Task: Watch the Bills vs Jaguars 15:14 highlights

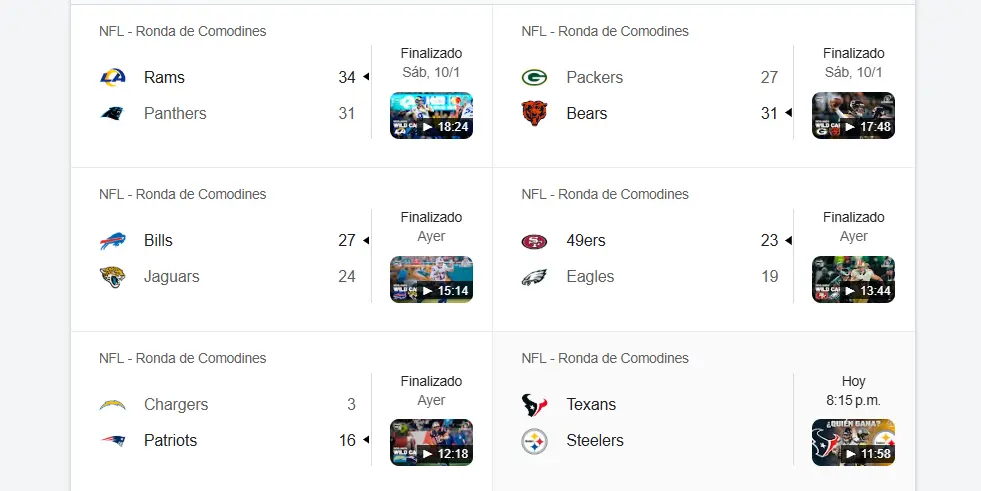Action: tap(431, 279)
